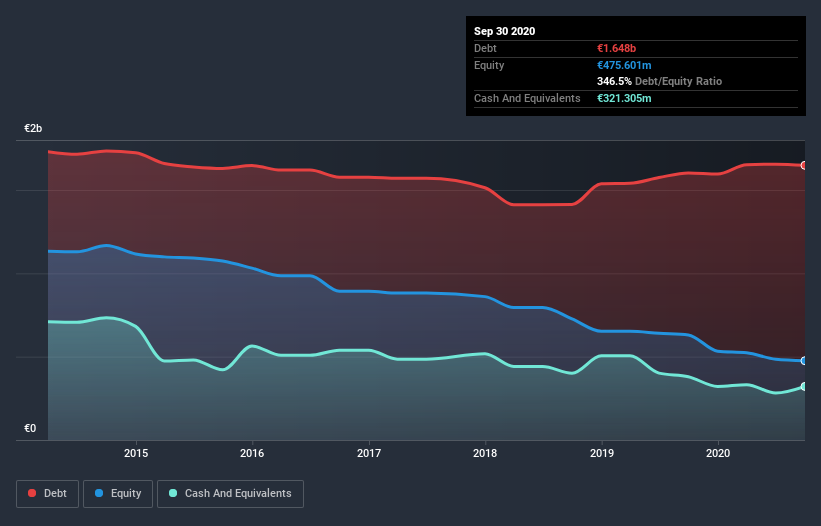Click the €475.601m equity value

(x=624, y=65)
